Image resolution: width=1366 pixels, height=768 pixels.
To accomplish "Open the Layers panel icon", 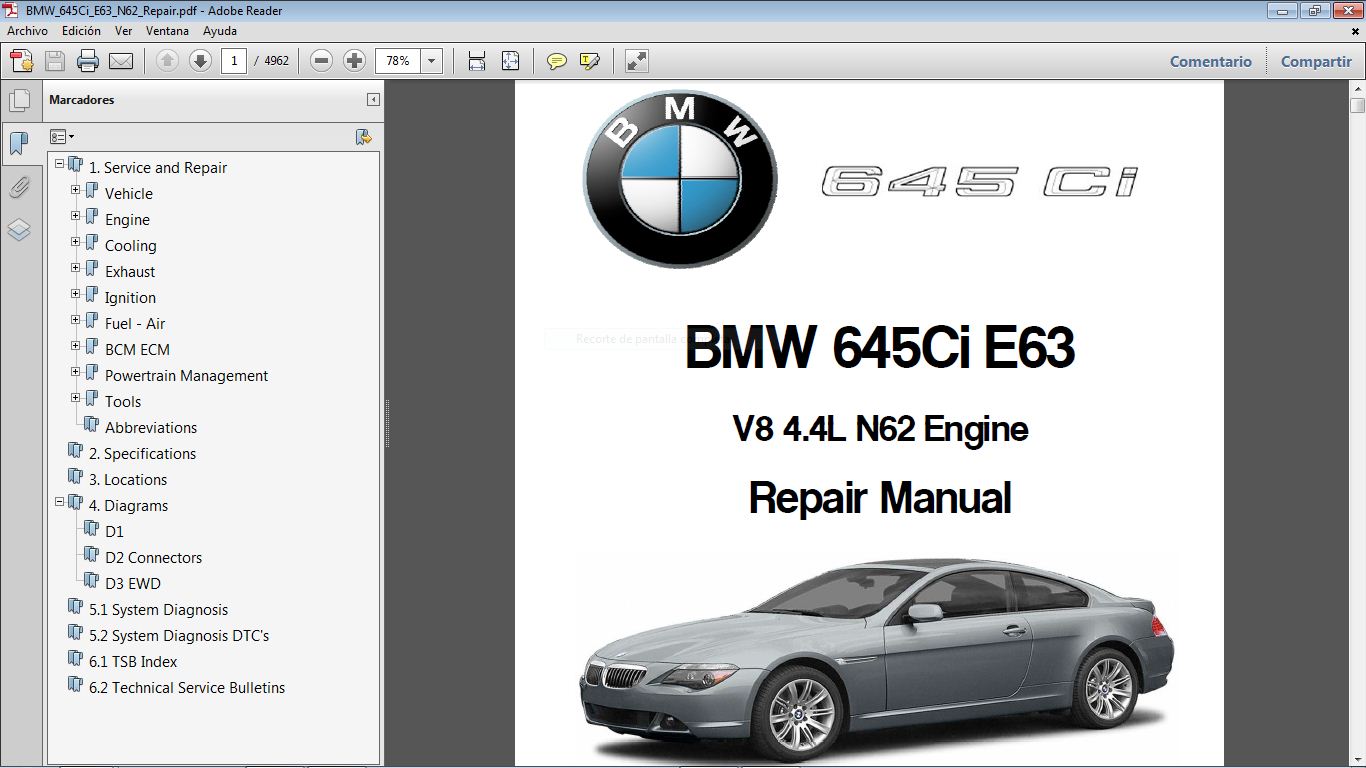I will pos(19,230).
